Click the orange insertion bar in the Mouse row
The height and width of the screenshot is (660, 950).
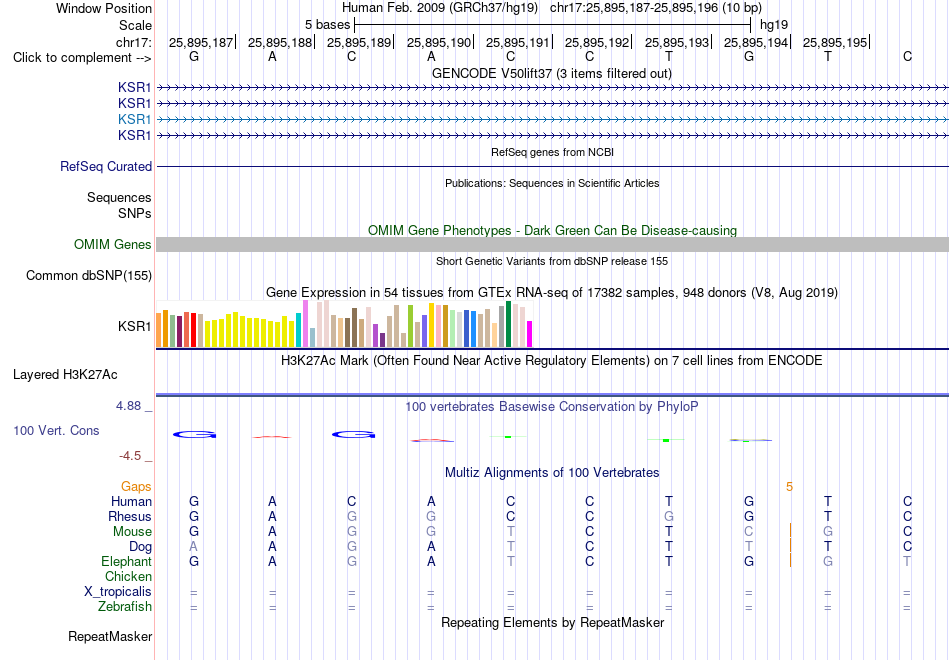[x=790, y=531]
